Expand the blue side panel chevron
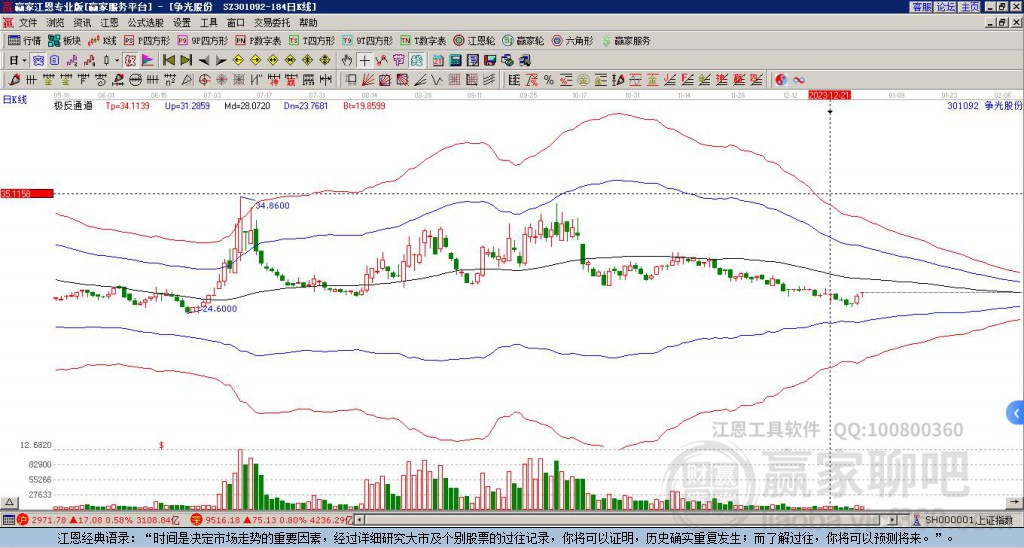The image size is (1024, 548). click(x=1016, y=413)
